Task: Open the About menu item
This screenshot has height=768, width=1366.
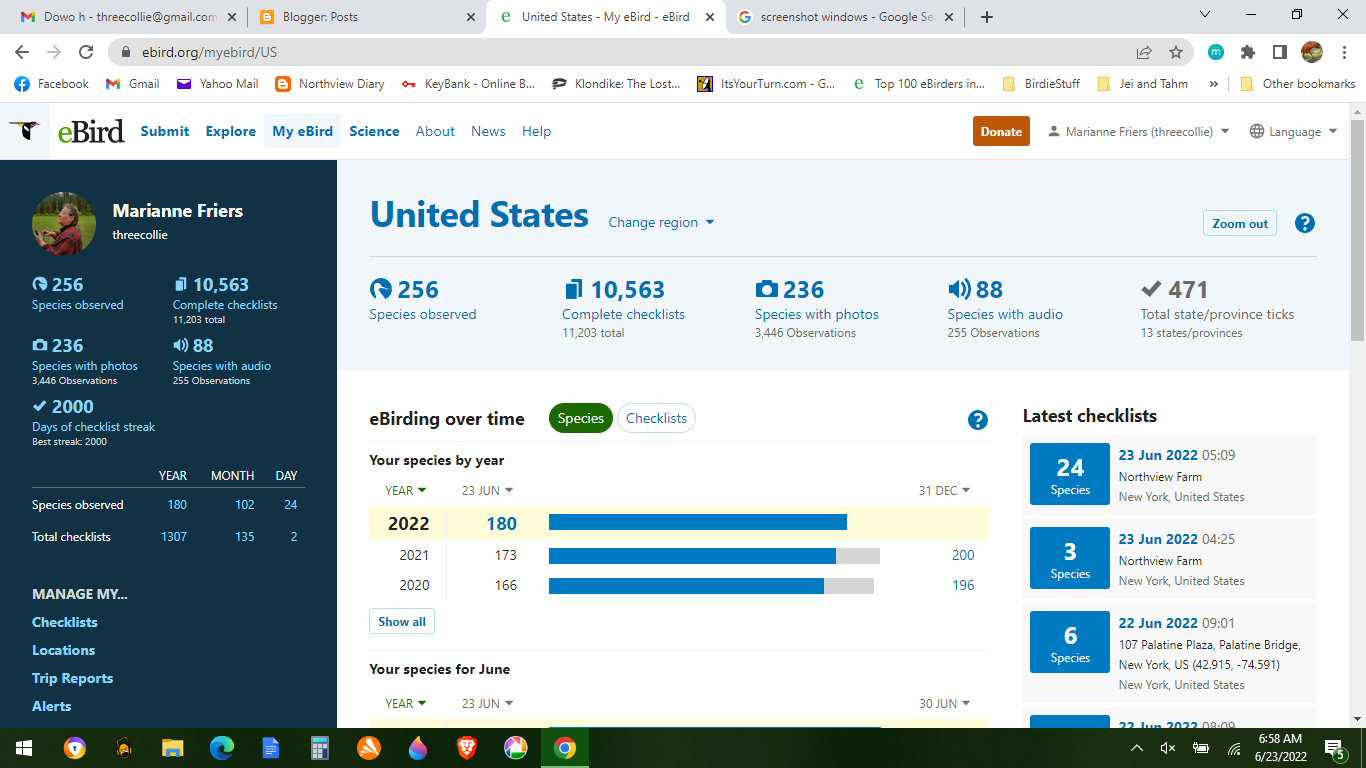Action: click(x=435, y=131)
